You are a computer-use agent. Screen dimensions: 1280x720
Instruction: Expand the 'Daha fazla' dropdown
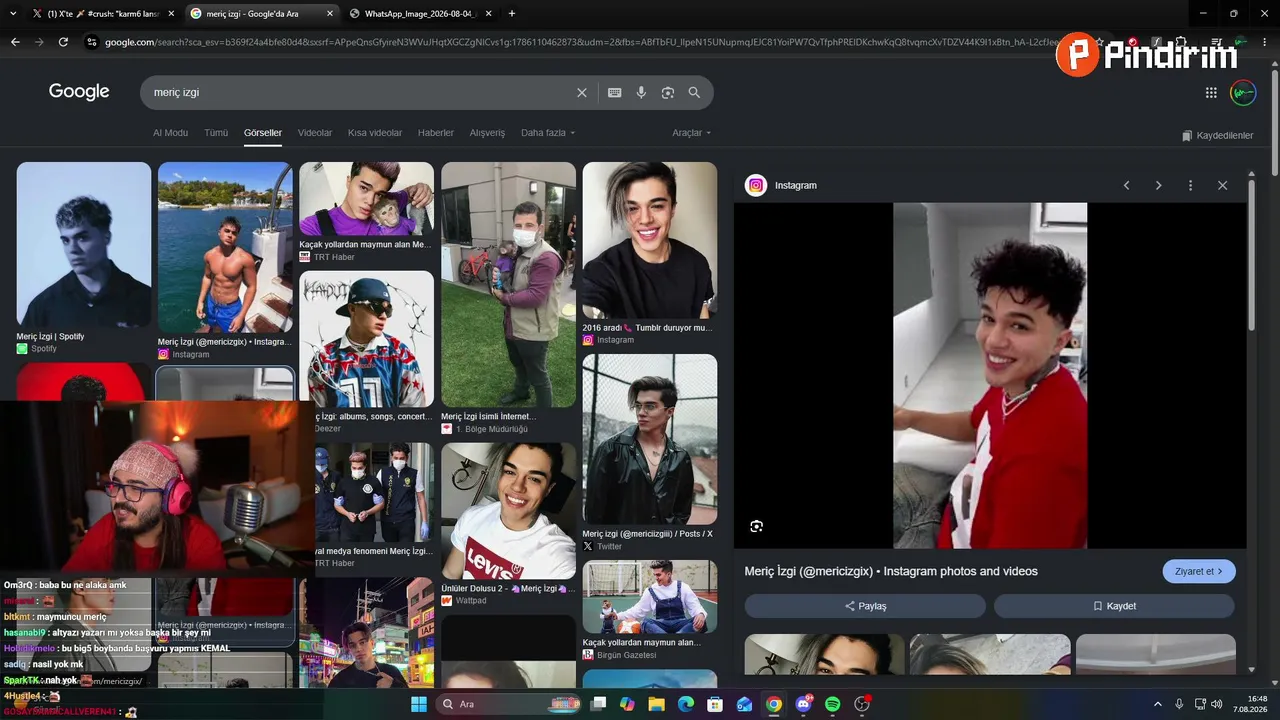(x=548, y=133)
